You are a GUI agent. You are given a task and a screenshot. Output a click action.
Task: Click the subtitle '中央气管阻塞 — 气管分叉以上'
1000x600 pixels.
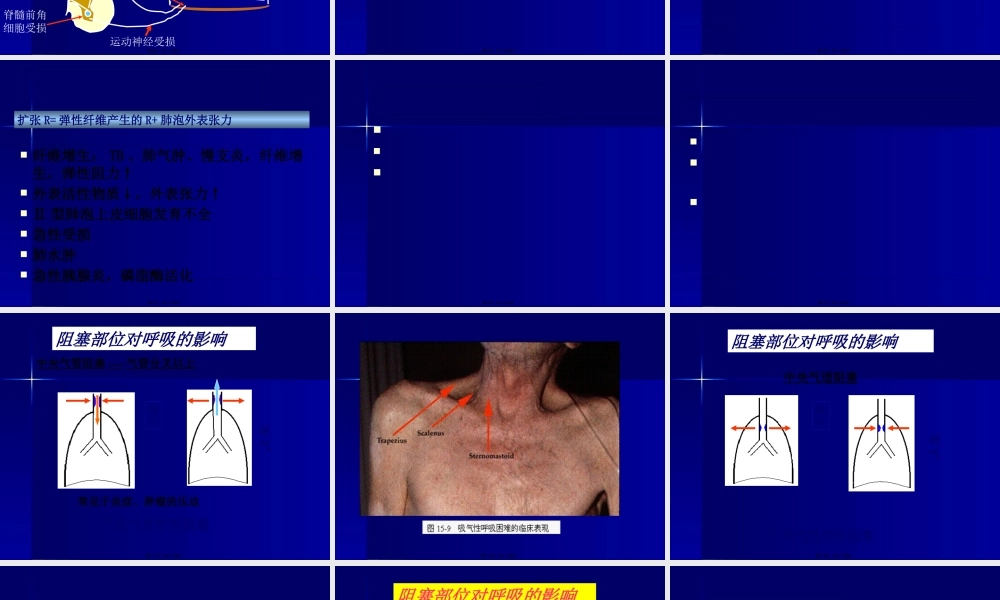tap(115, 364)
